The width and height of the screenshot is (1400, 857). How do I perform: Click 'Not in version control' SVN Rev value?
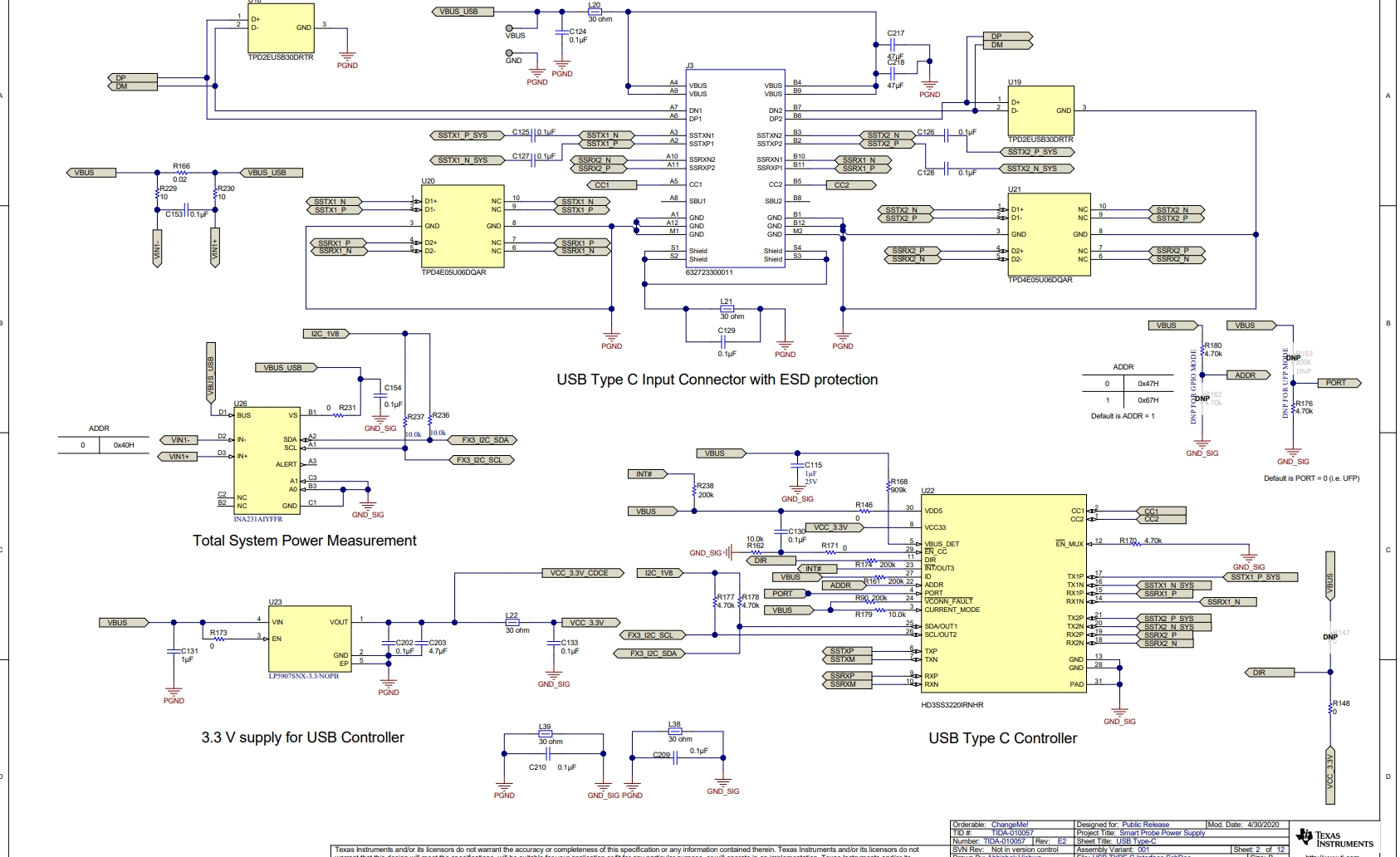1025,850
